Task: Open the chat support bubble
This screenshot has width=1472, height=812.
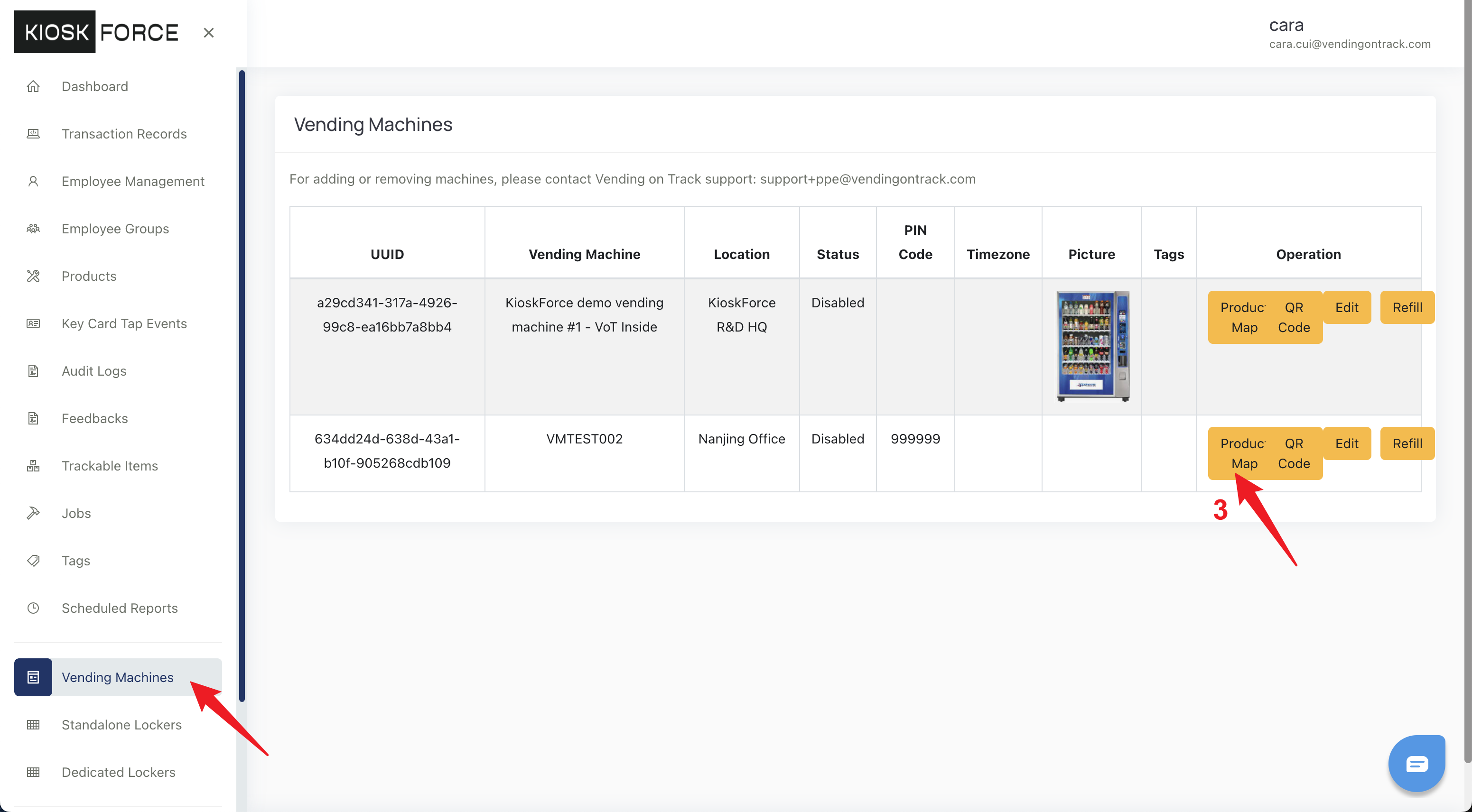Action: coord(1416,764)
